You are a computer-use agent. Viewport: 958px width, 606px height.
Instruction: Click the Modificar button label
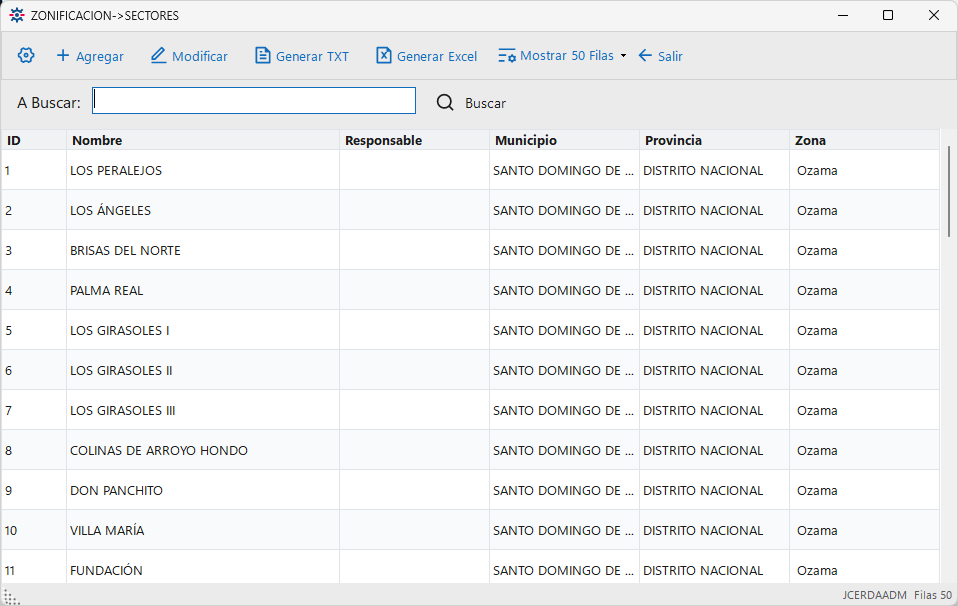tap(200, 57)
